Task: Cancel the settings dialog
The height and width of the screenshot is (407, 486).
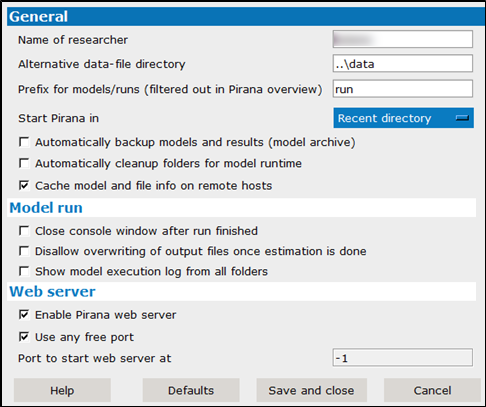Action: point(432,390)
